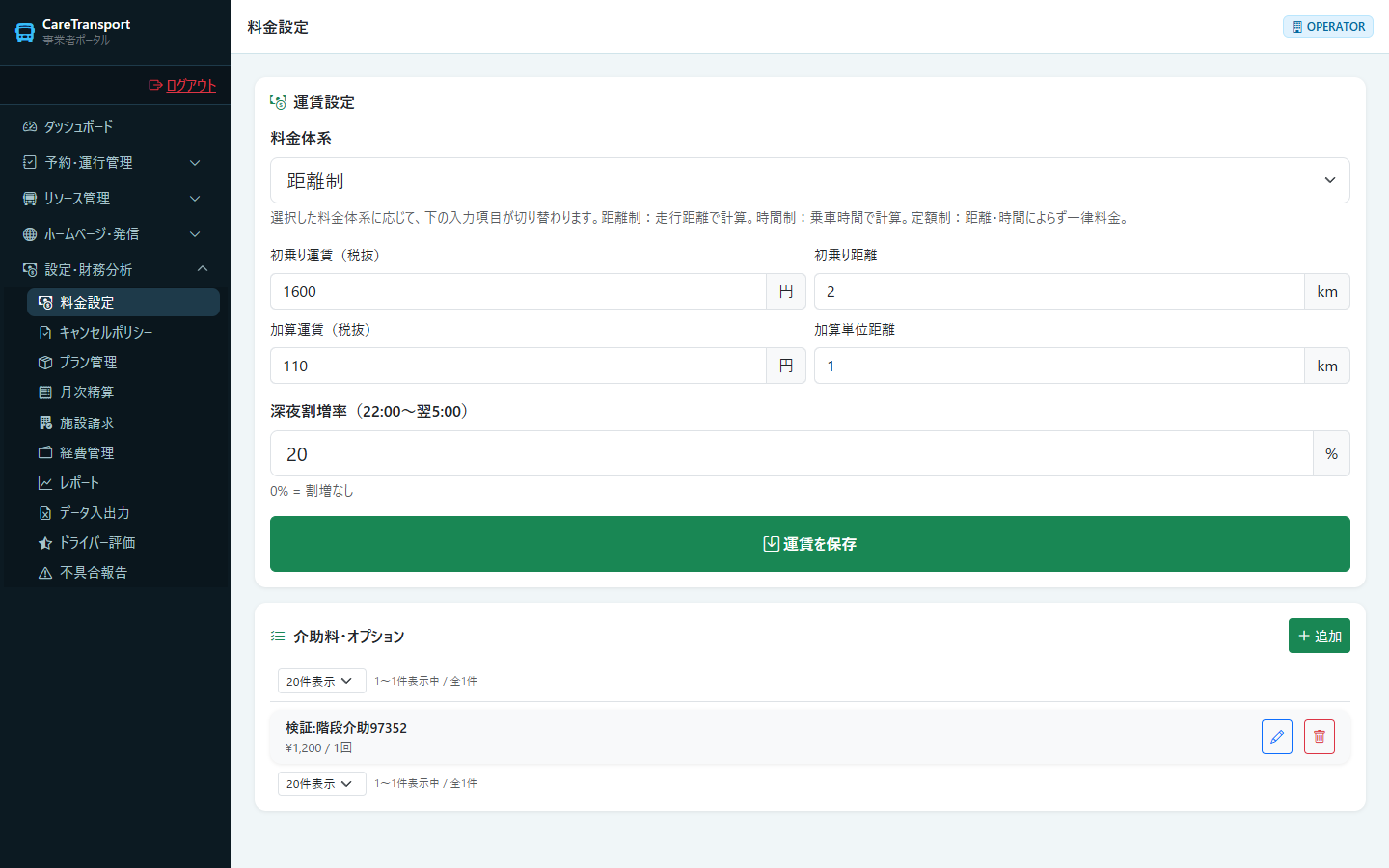1389x868 pixels.
Task: Click the 追加 button
Action: [1320, 636]
